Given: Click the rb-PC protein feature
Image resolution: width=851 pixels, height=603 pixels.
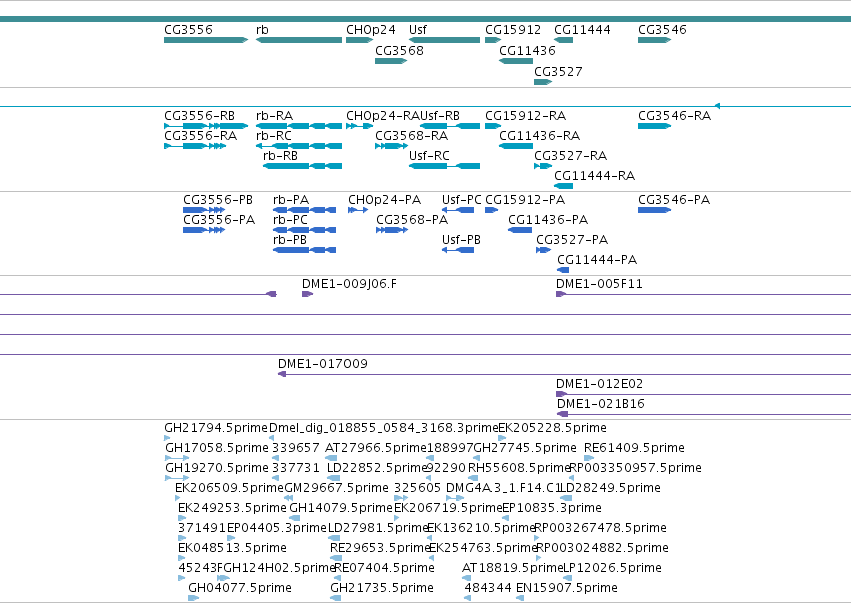Looking at the screenshot, I should pyautogui.click(x=304, y=231).
